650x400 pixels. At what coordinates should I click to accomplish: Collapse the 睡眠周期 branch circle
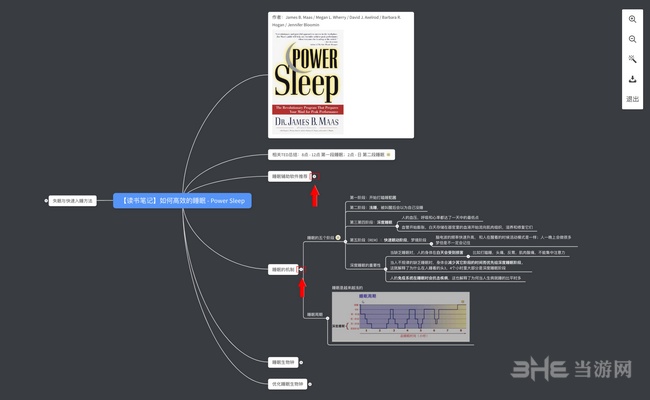(327, 318)
